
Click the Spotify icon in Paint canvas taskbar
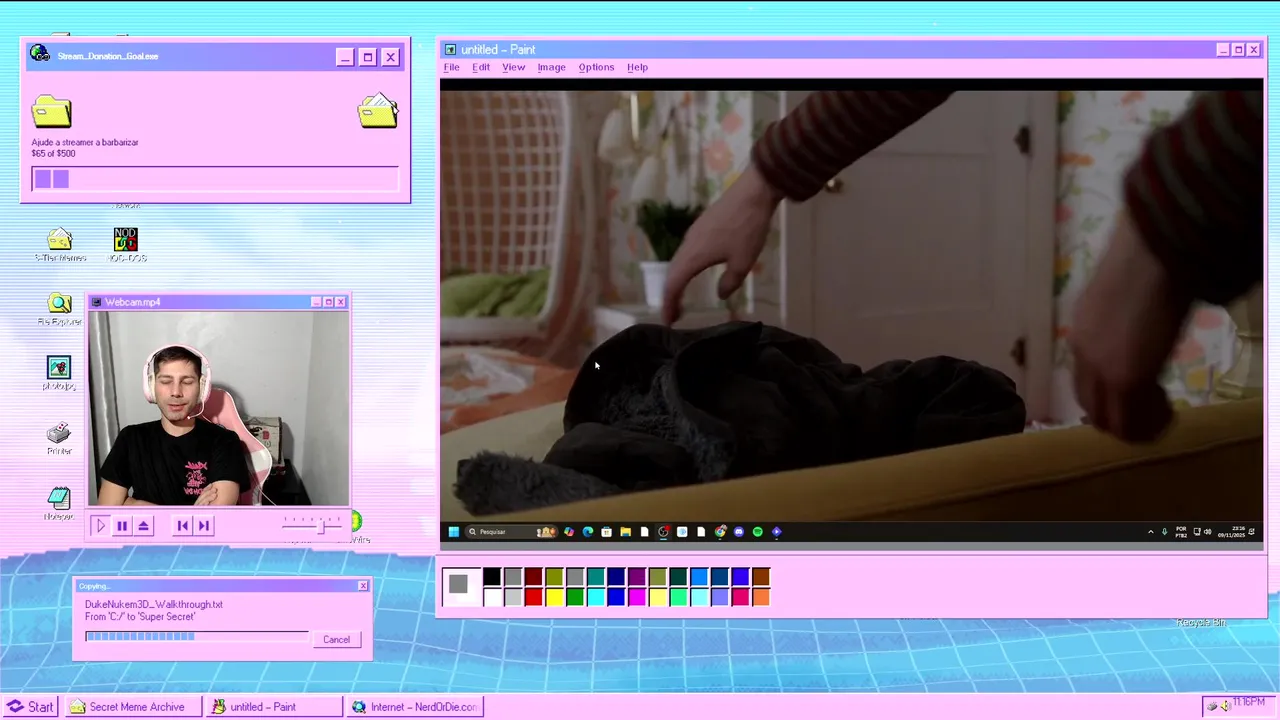pos(757,532)
